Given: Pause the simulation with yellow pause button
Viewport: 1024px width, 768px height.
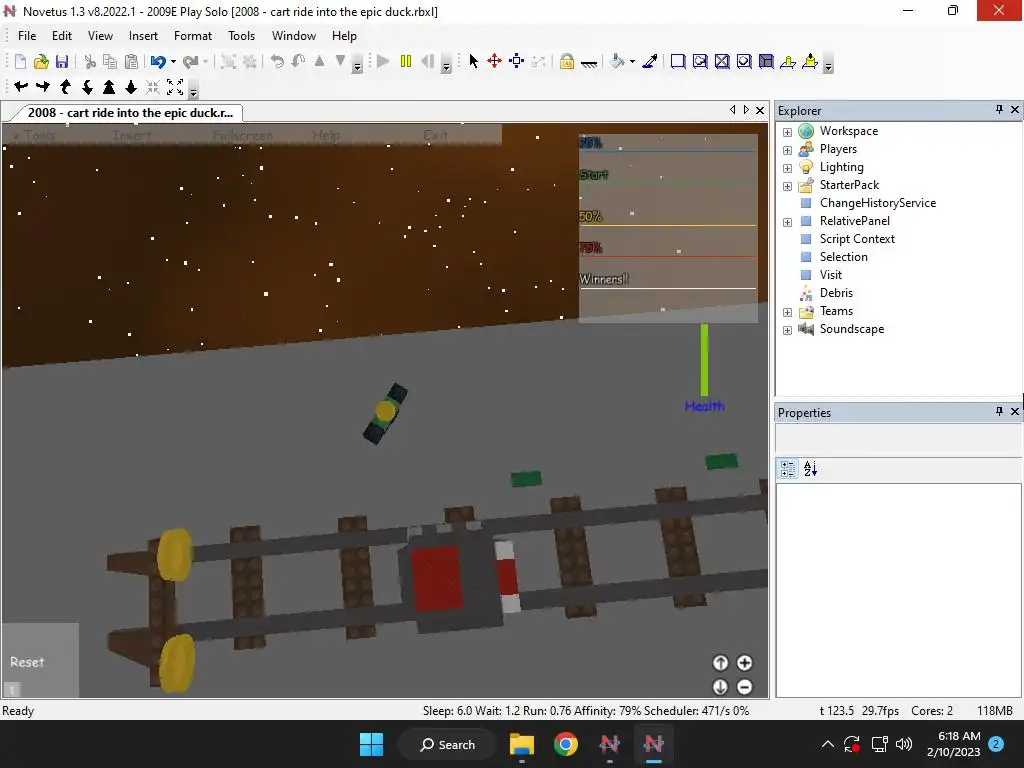Looking at the screenshot, I should 406,61.
